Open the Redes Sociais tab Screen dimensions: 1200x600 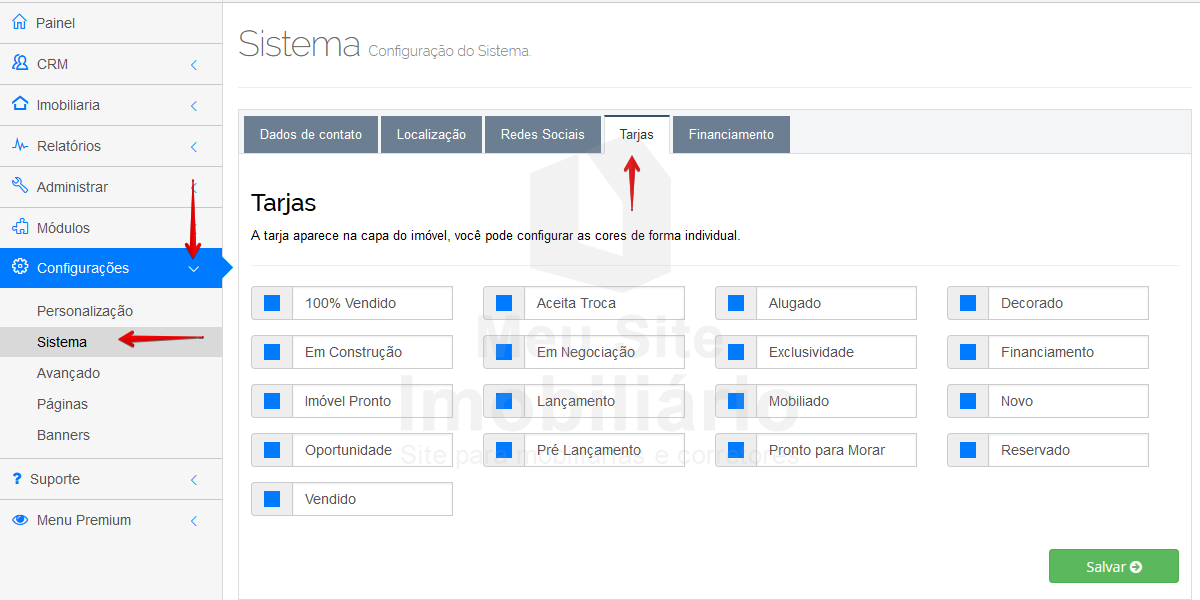click(x=542, y=135)
